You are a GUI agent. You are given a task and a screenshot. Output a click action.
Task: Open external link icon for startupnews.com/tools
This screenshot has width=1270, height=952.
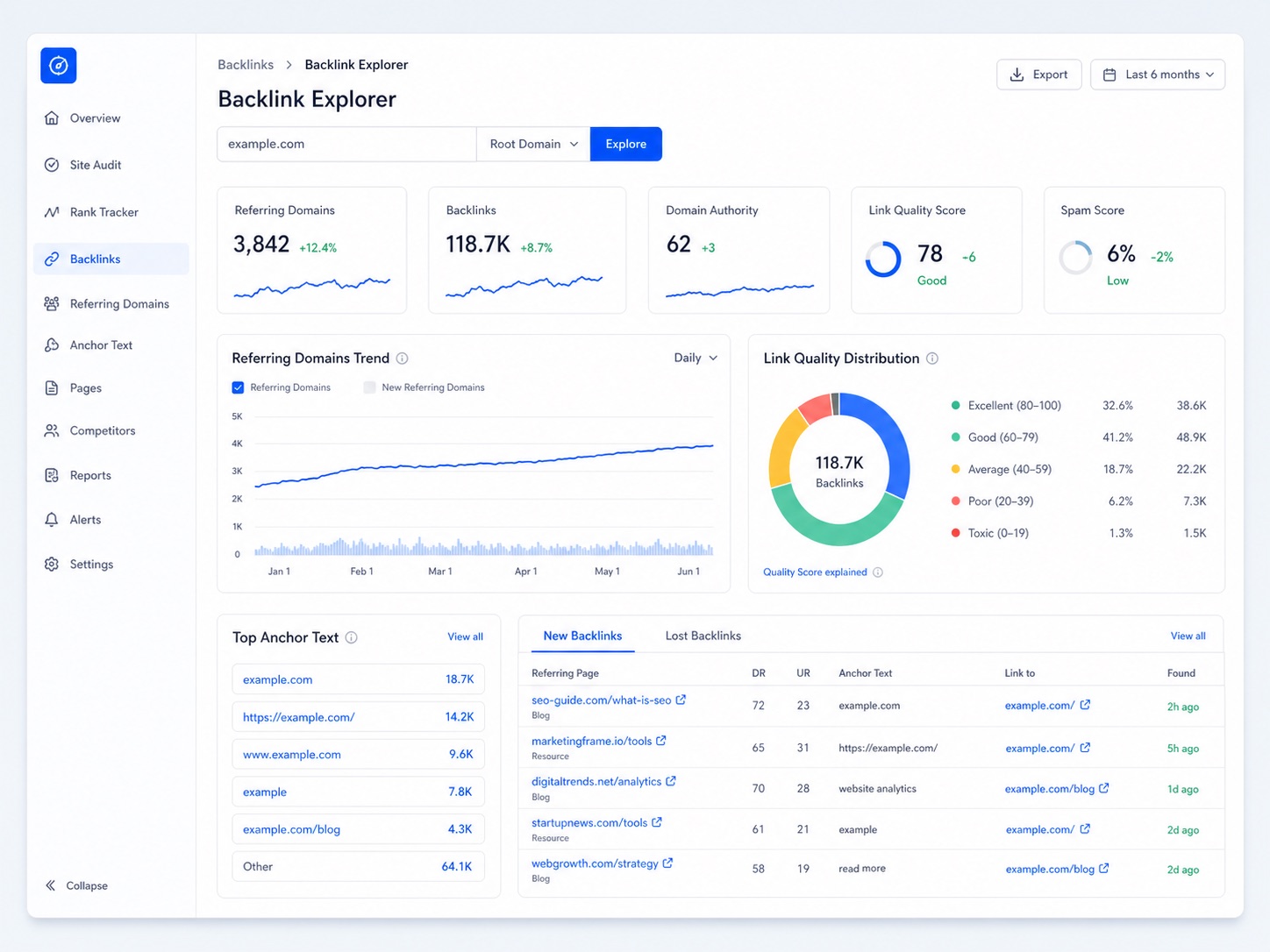tap(657, 822)
